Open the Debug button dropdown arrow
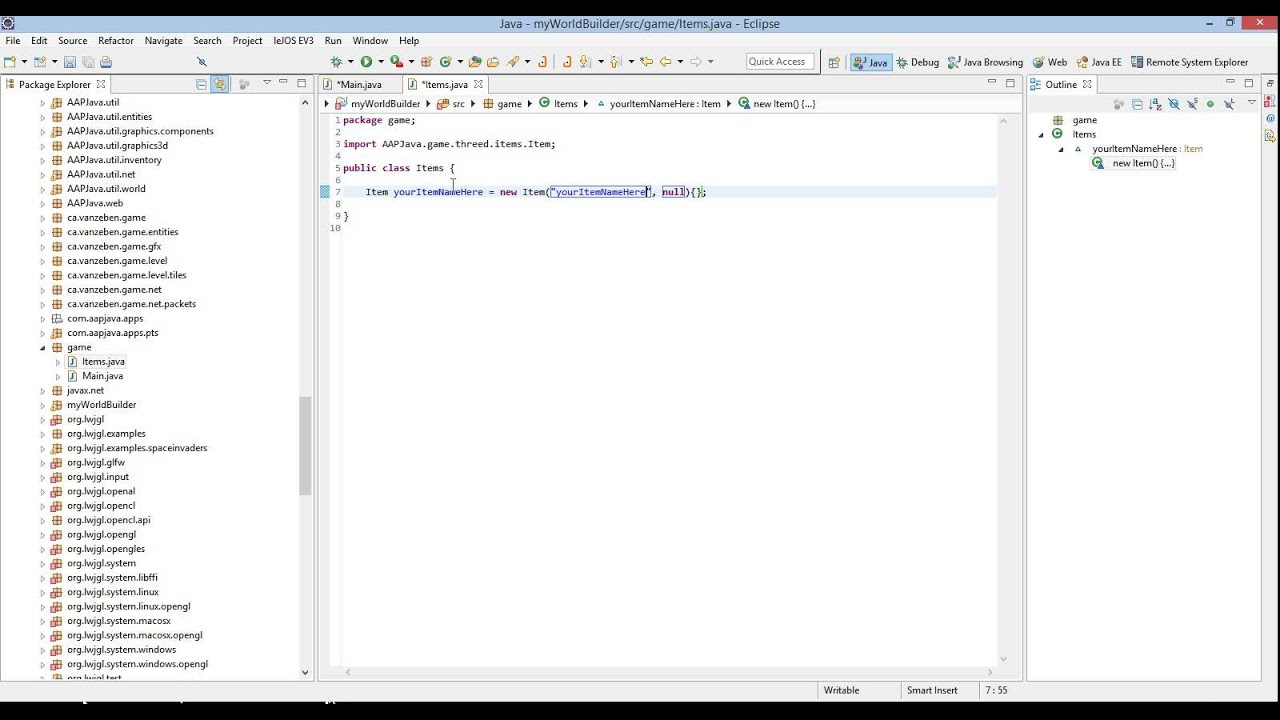This screenshot has height=720, width=1280. pyautogui.click(x=350, y=62)
